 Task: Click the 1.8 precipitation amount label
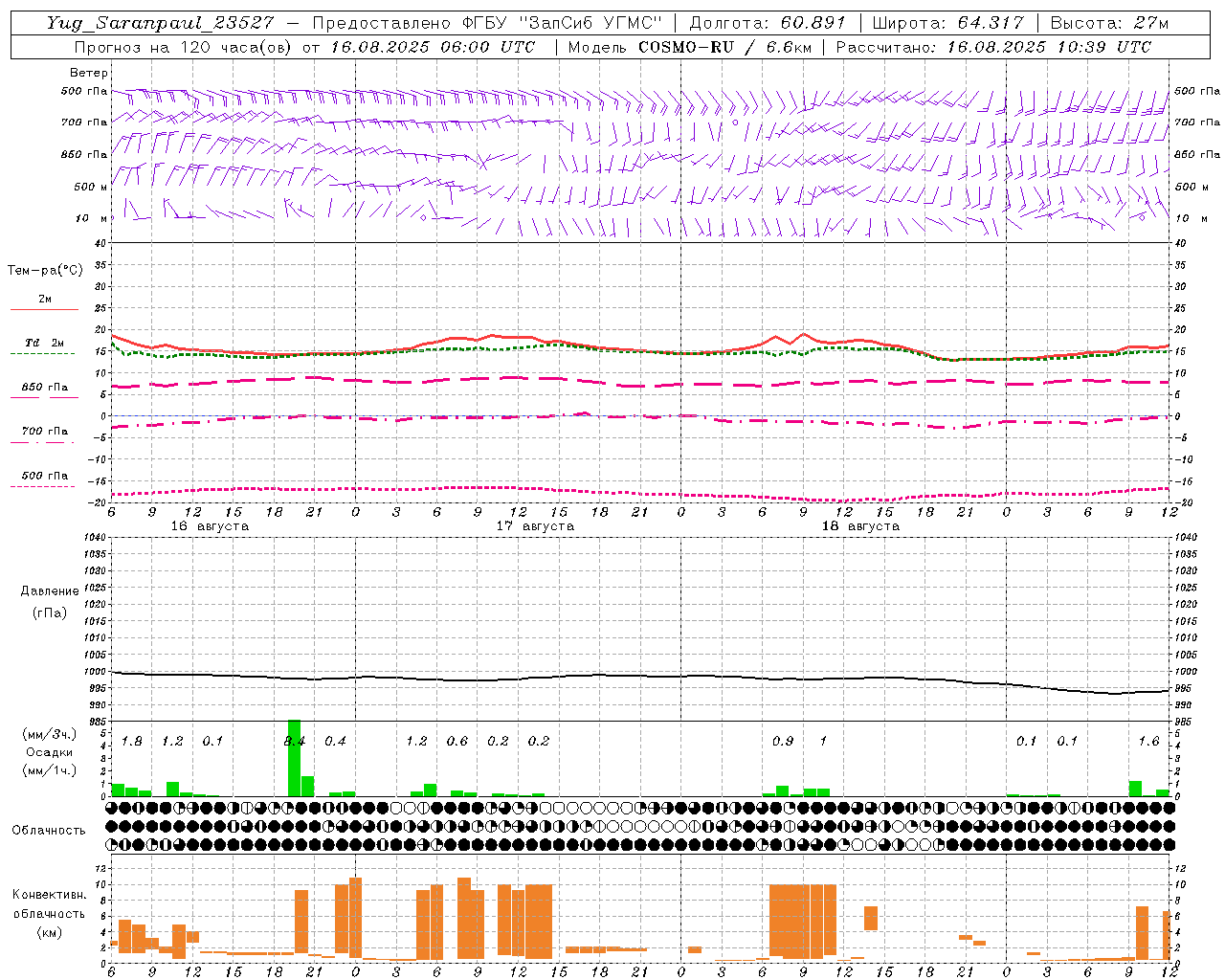(132, 741)
